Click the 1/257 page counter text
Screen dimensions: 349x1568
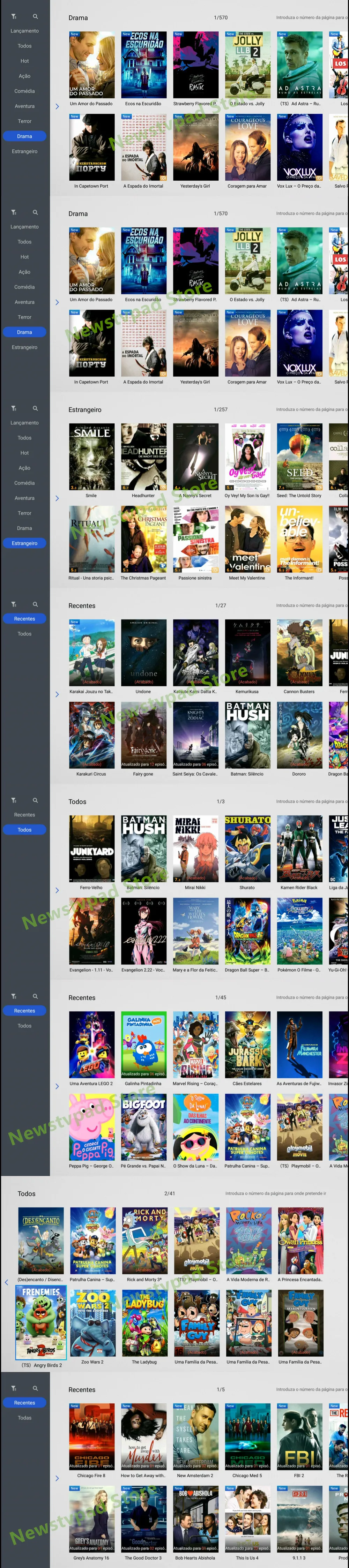pos(221,410)
